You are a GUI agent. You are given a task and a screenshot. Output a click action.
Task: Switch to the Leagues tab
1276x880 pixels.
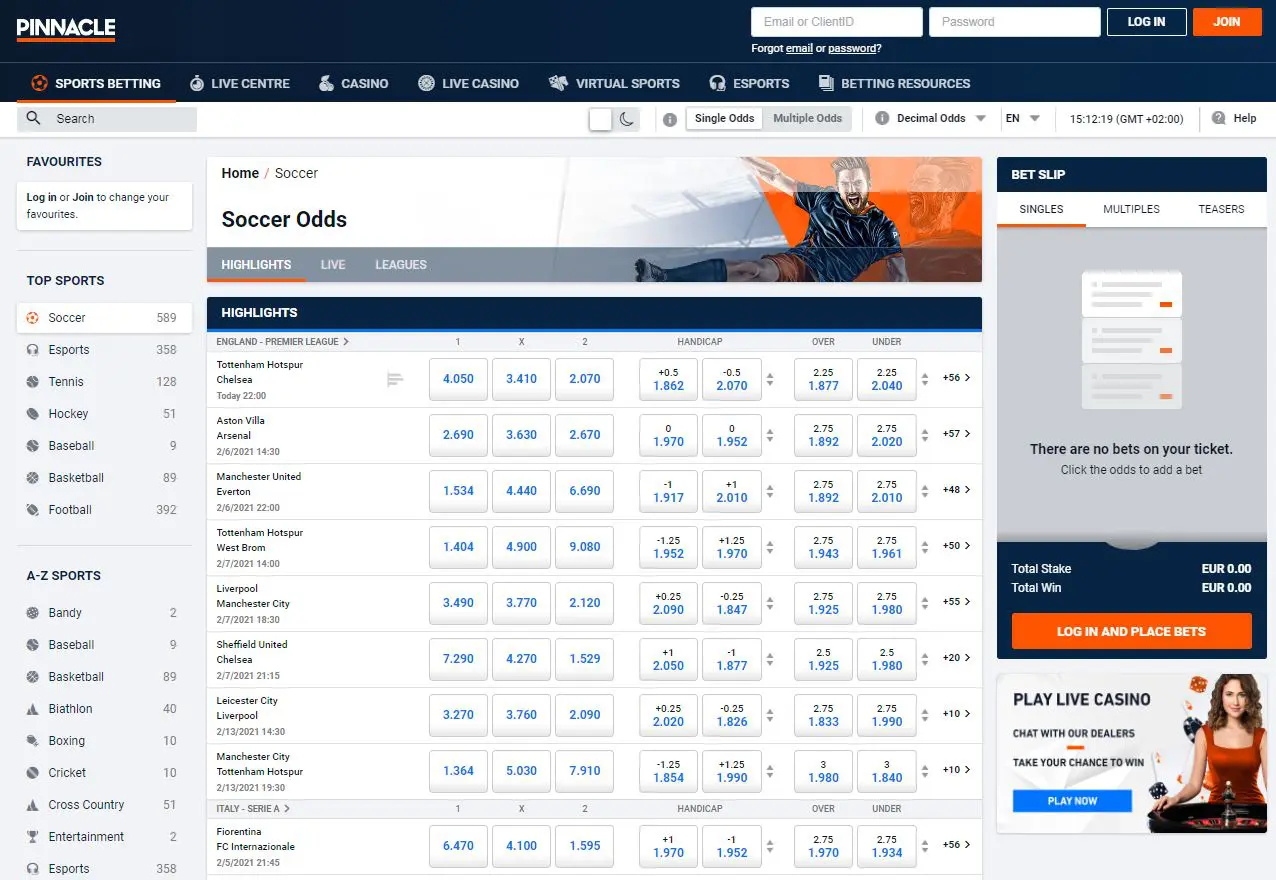point(401,265)
